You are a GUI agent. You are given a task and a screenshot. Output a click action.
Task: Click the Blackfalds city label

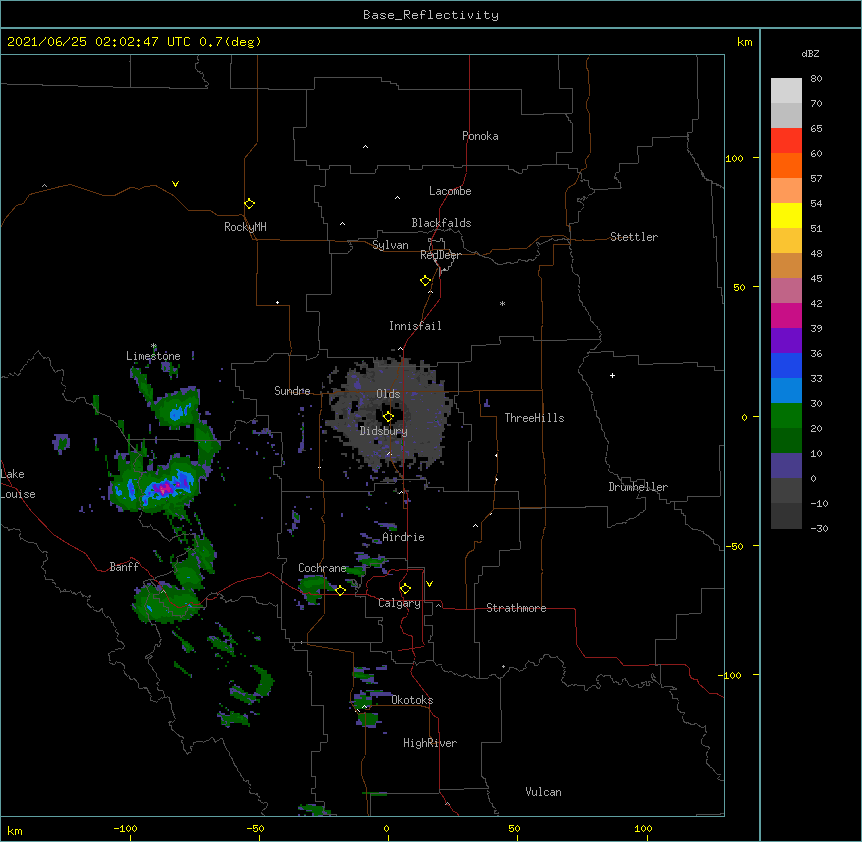(x=441, y=223)
